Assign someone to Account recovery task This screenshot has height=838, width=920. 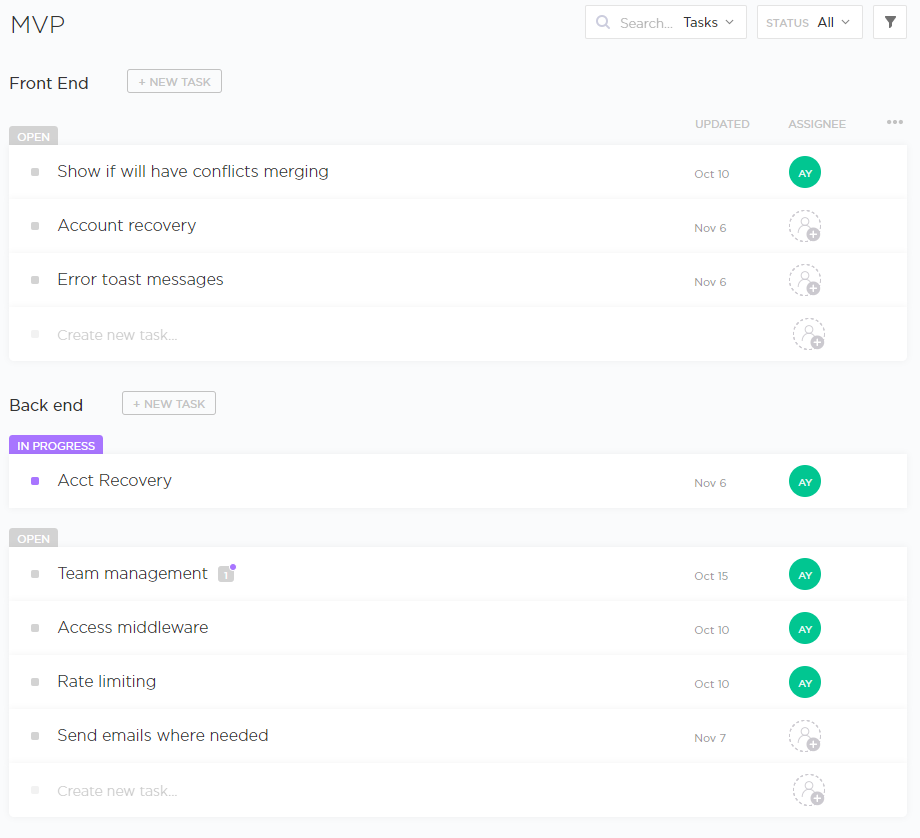click(x=804, y=227)
